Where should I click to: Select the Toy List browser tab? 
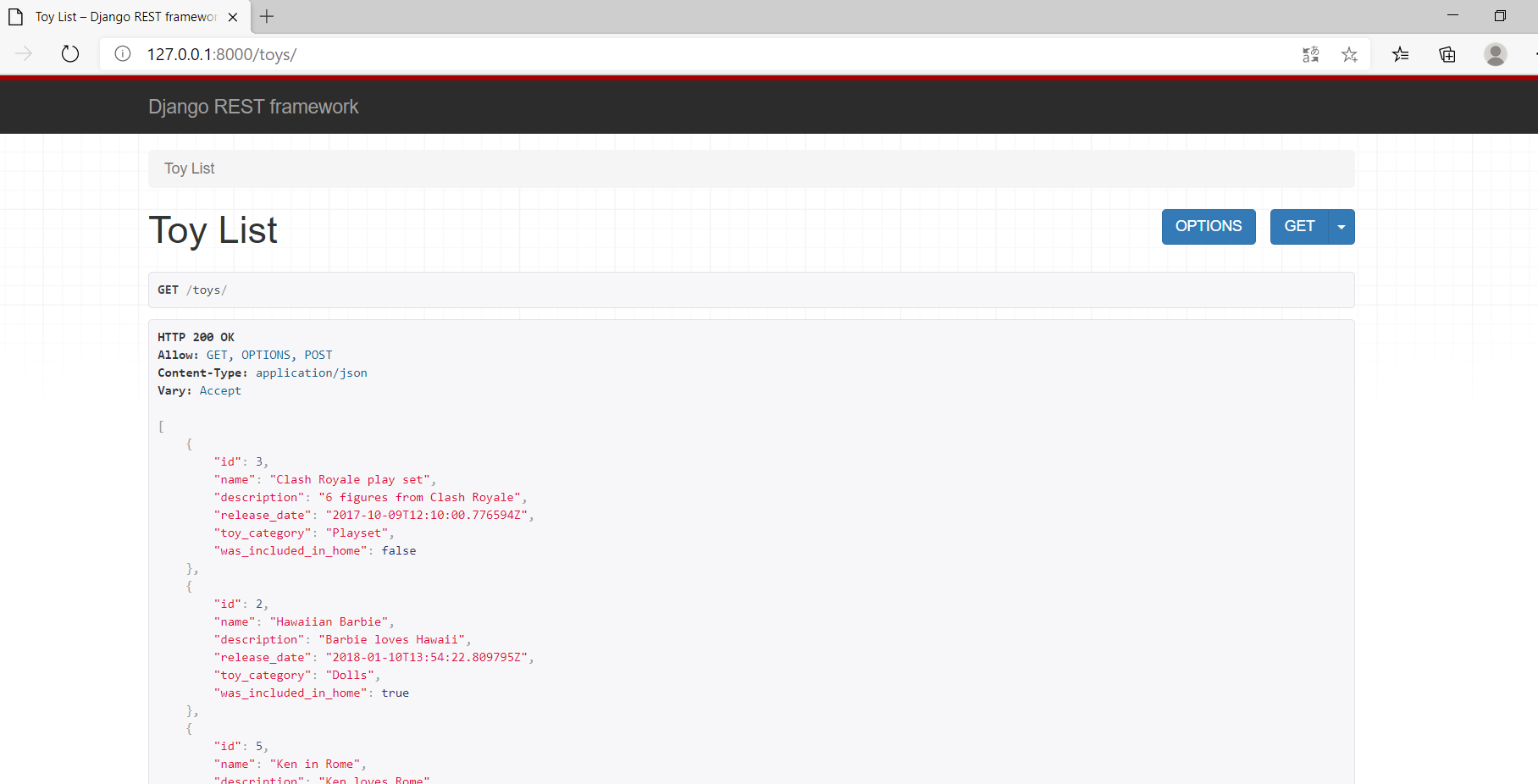point(125,17)
